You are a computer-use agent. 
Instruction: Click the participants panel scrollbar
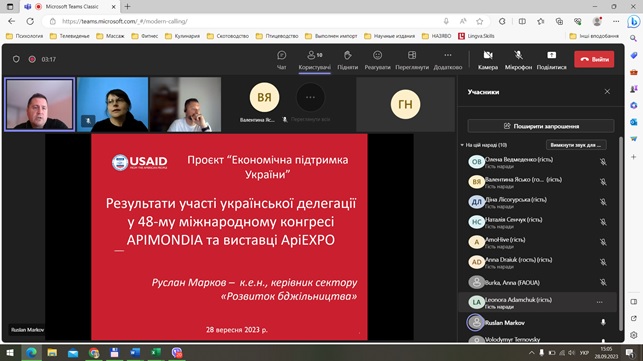620,234
